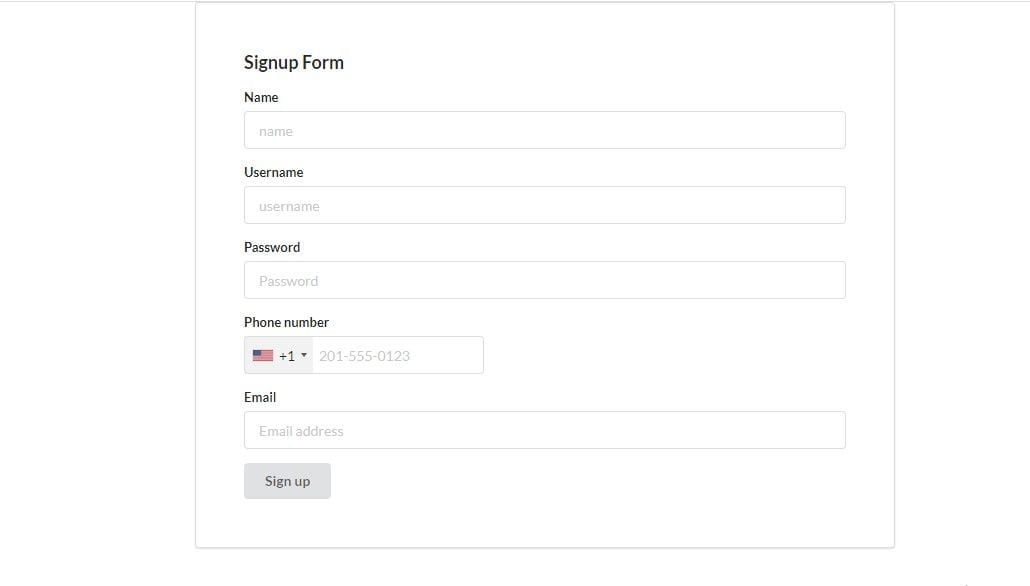Click the email placeholder input area

click(544, 430)
